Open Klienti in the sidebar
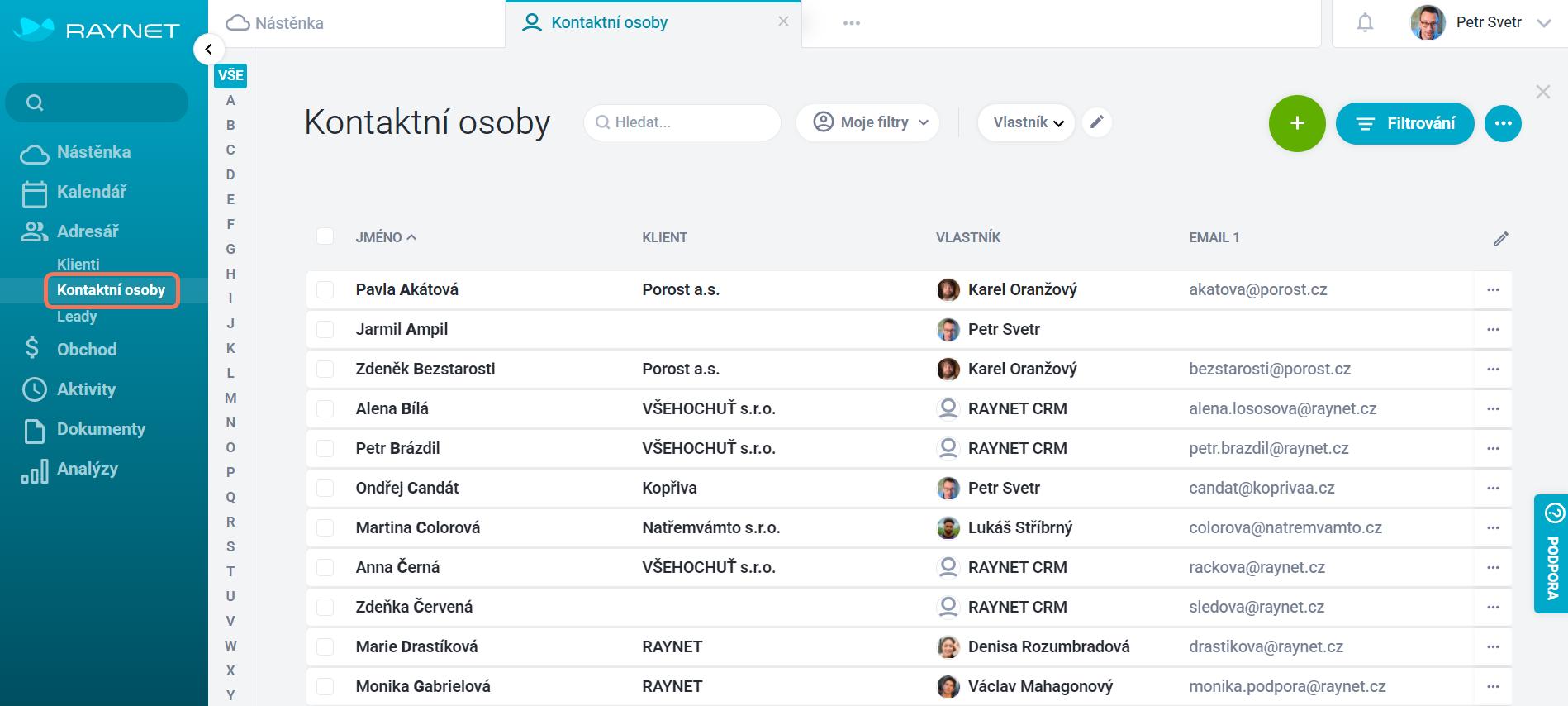Viewport: 1568px width, 706px height. click(78, 264)
